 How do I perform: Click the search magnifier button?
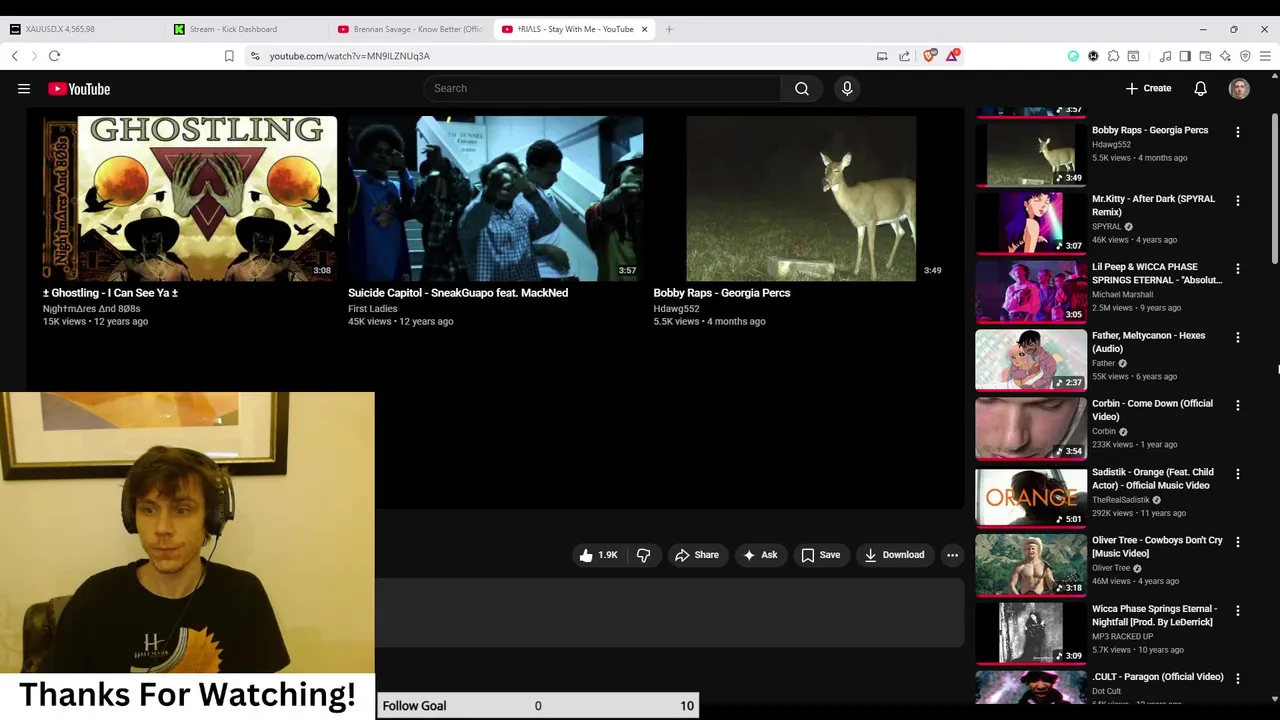802,88
